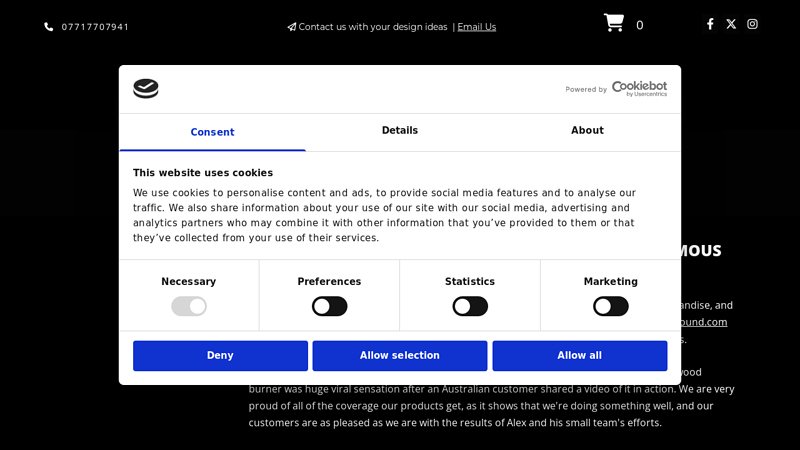Select the Consent tab
This screenshot has height=450, width=800.
click(212, 132)
